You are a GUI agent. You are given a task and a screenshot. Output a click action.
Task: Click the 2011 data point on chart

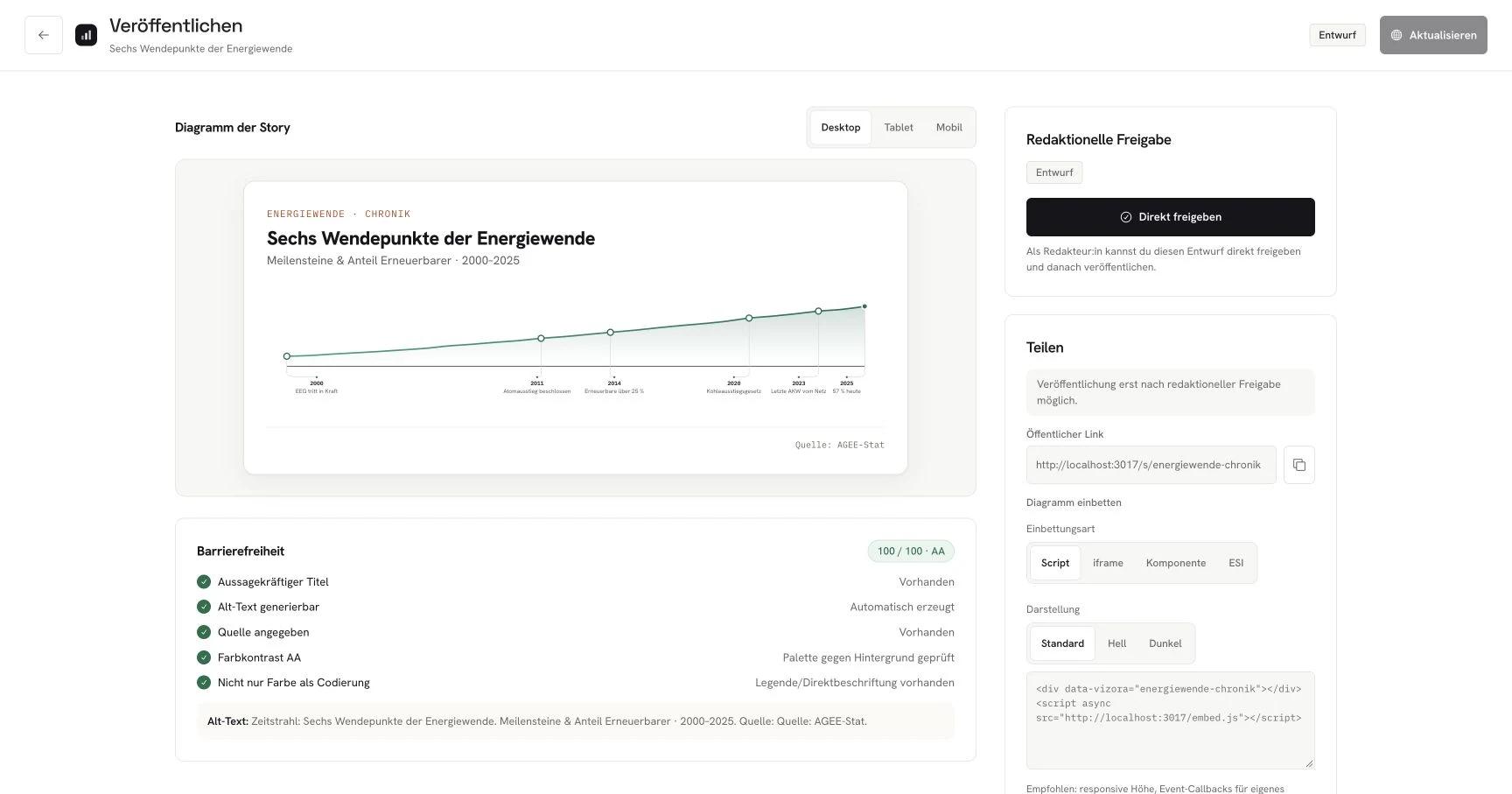[541, 338]
